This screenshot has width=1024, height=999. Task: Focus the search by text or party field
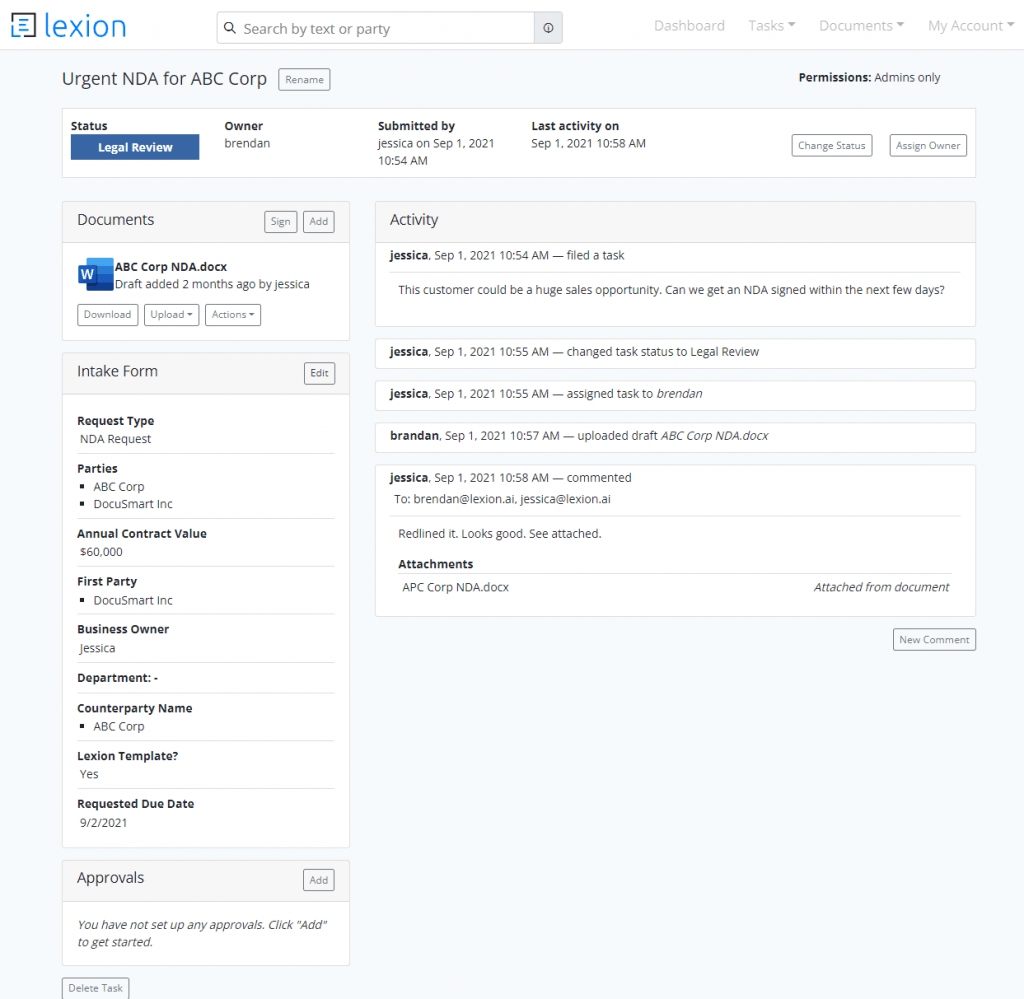click(385, 29)
